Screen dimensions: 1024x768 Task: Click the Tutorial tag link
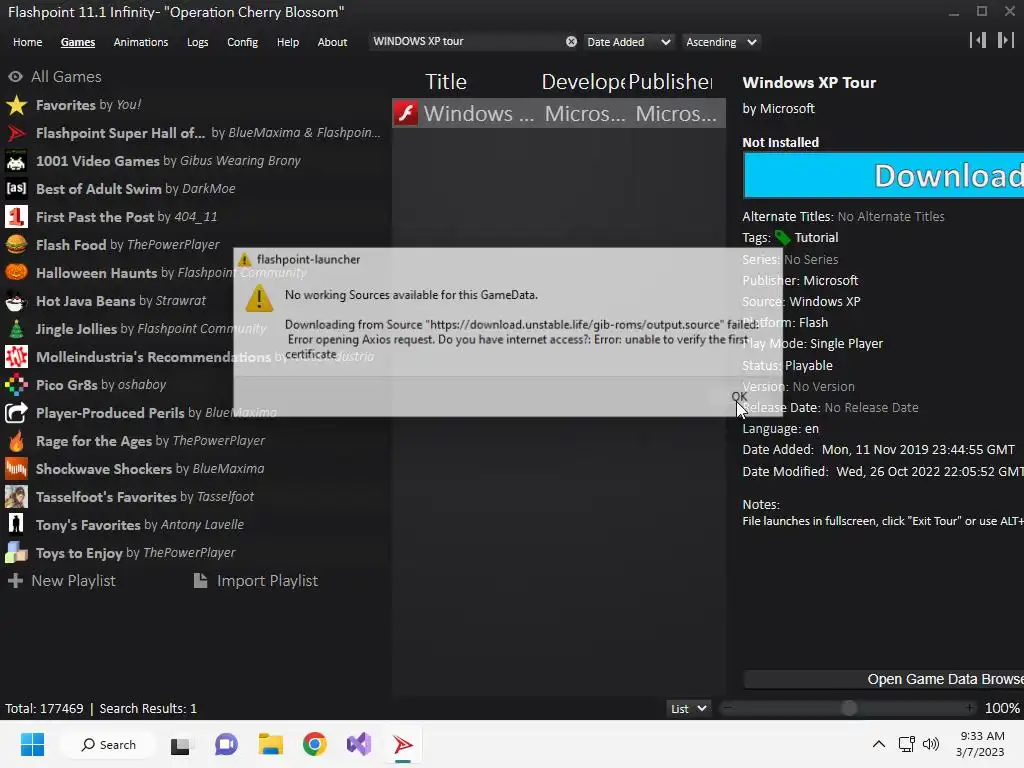tap(816, 238)
